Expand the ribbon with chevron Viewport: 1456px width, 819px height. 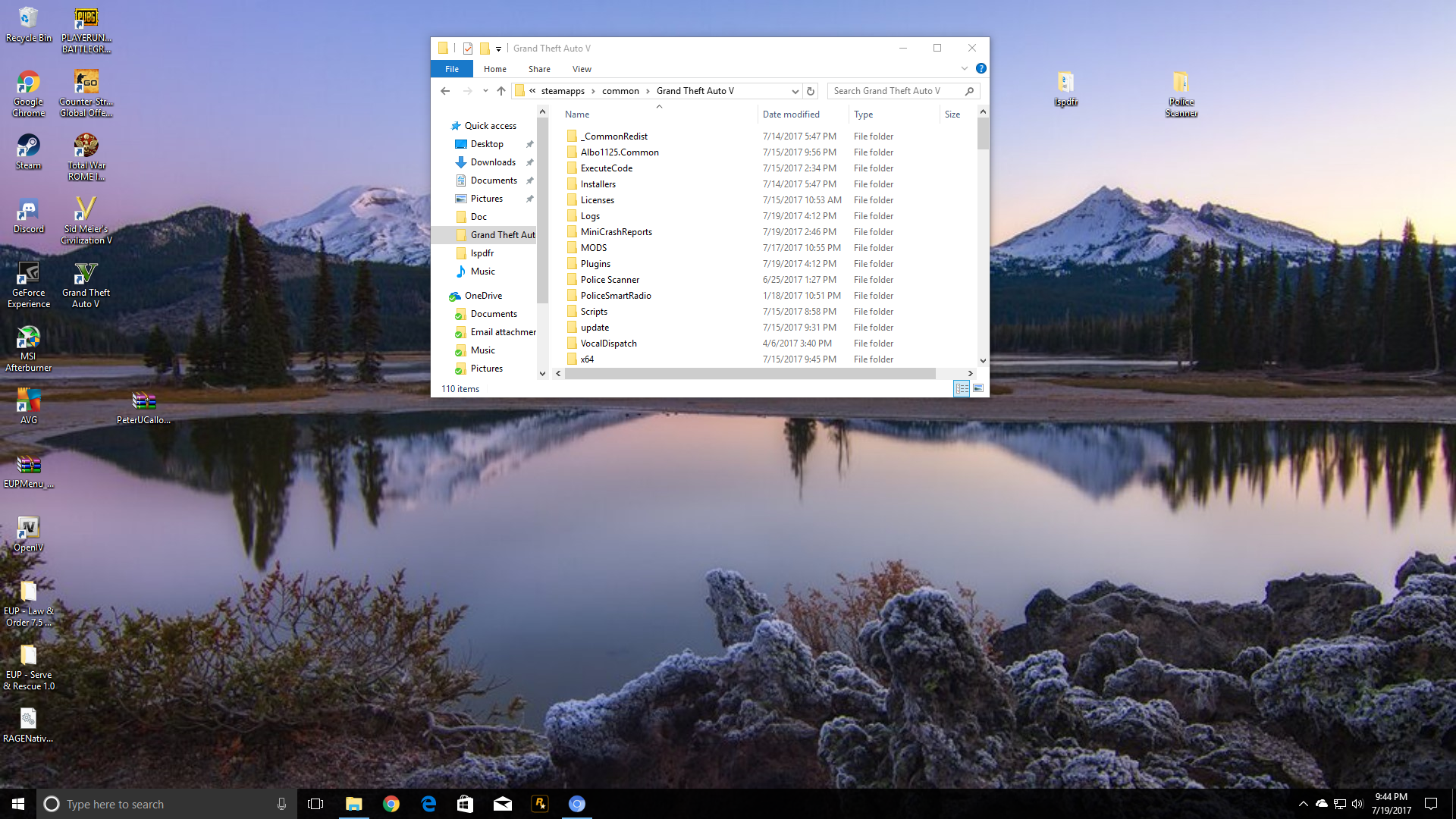click(965, 68)
